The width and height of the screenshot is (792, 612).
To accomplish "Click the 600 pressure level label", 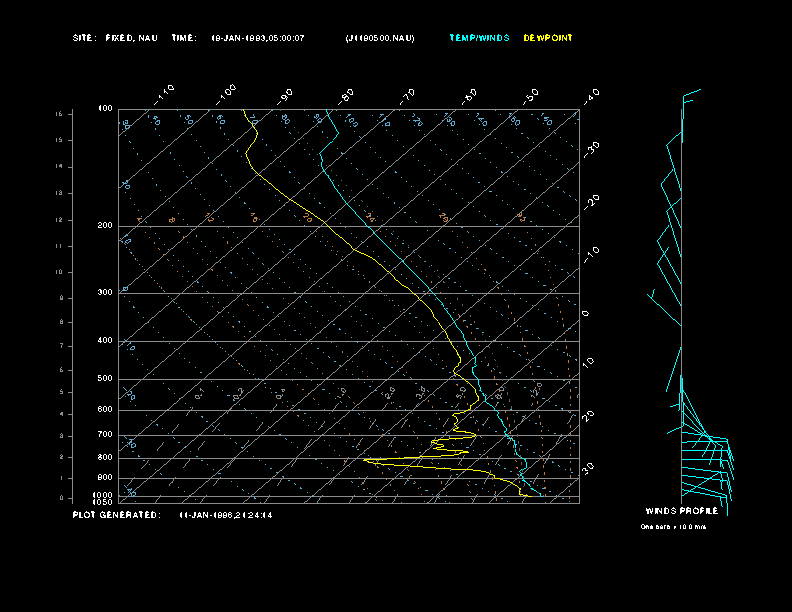I will coord(105,410).
